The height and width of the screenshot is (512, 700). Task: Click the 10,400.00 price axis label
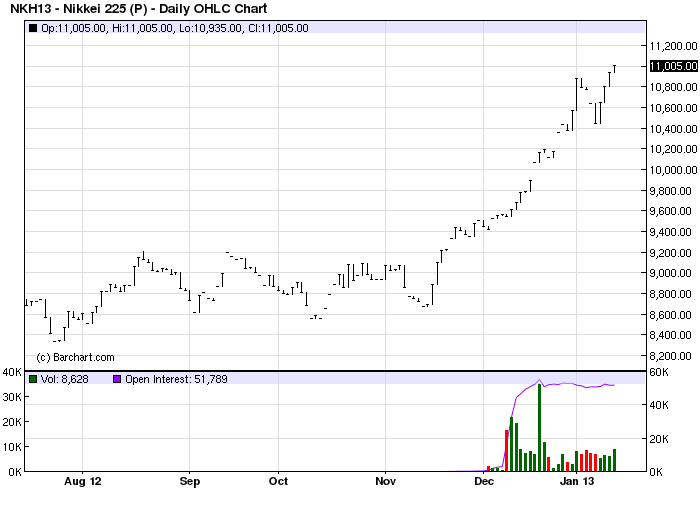673,129
